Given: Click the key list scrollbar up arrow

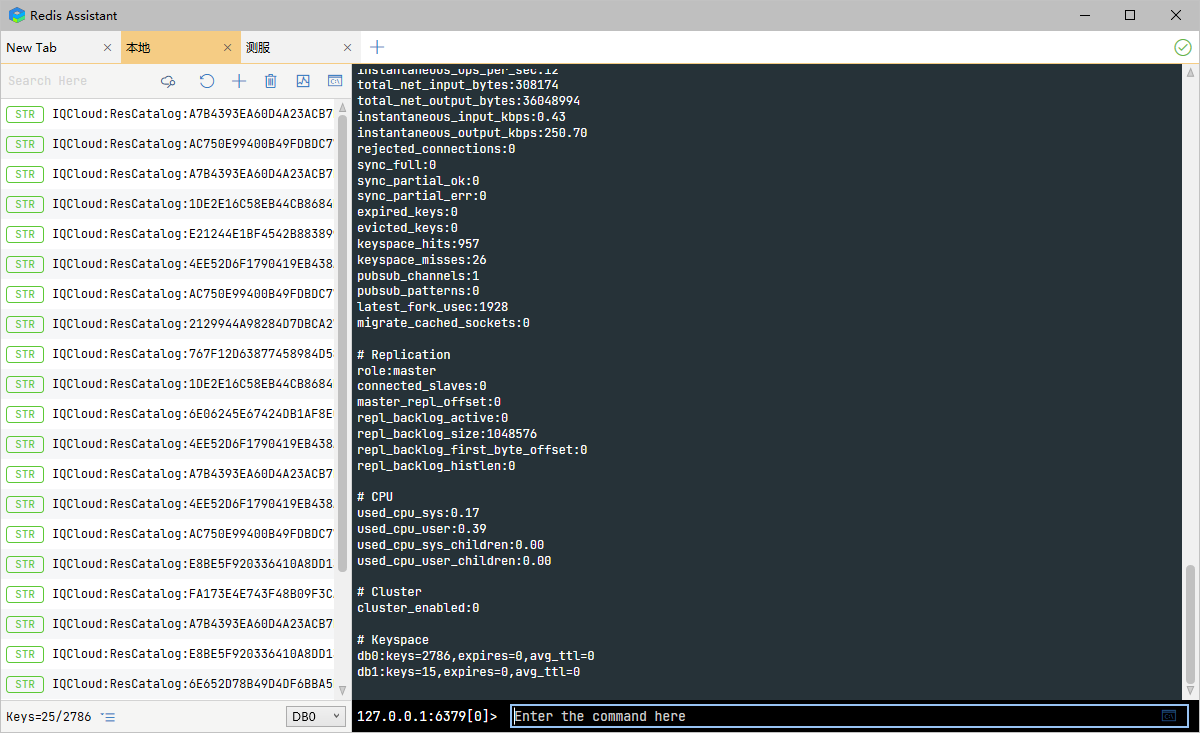Looking at the screenshot, I should pyautogui.click(x=343, y=106).
